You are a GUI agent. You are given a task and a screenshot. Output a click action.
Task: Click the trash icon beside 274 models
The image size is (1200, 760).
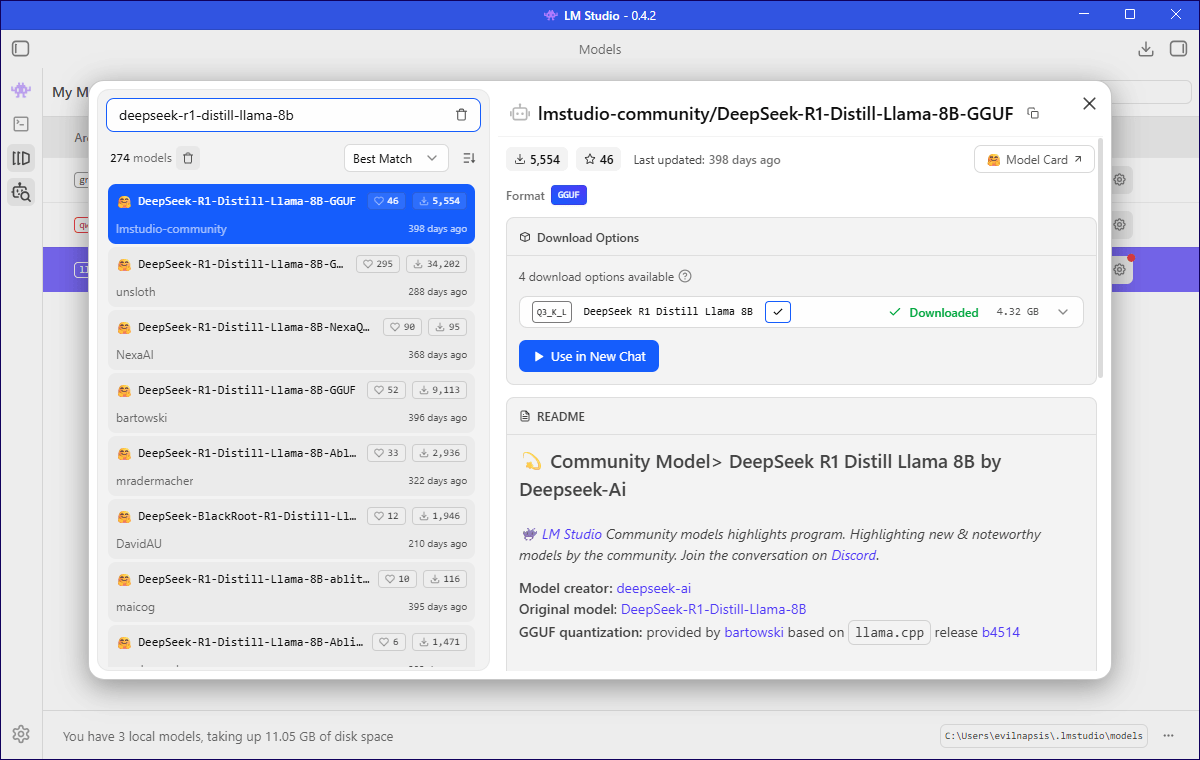(x=189, y=158)
